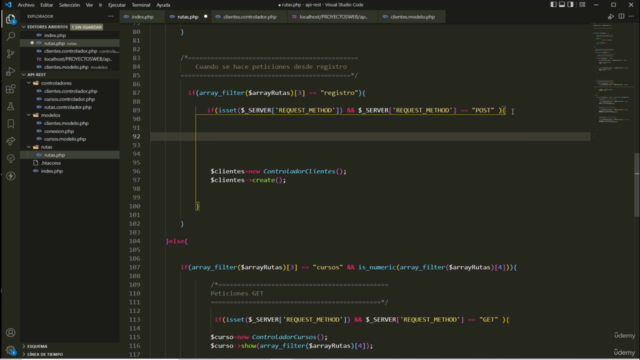The image size is (640, 360).
Task: Open the Manage gear icon
Action: click(11, 350)
